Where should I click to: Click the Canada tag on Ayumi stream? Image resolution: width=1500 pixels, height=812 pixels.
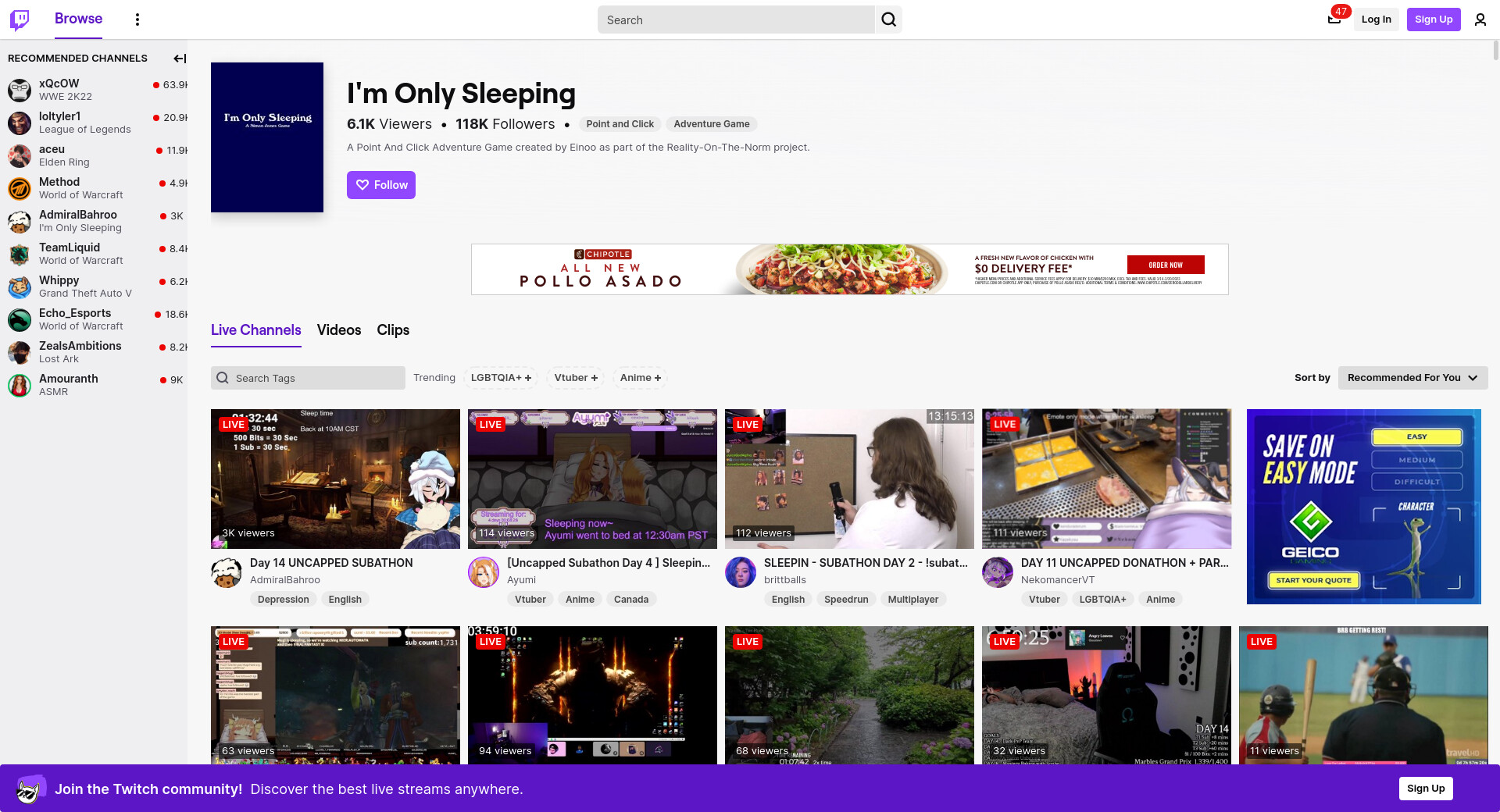point(631,600)
